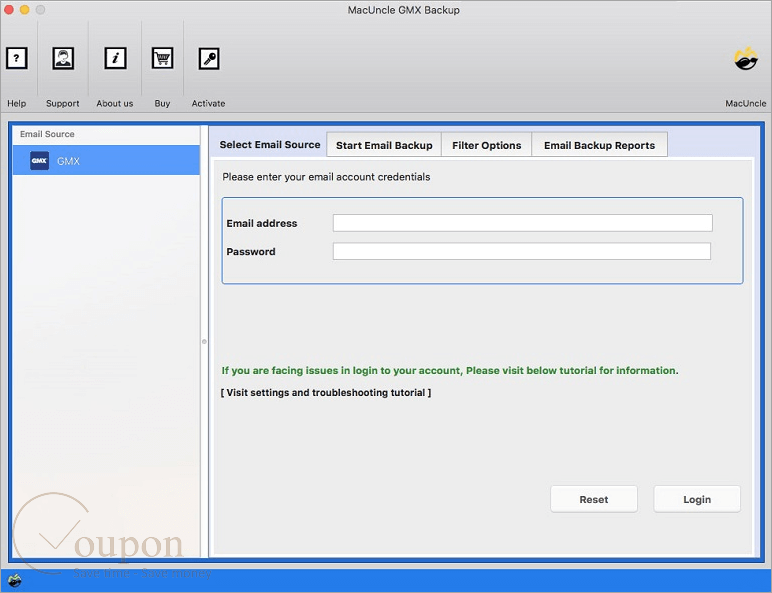772x593 pixels.
Task: Select the GMX email source row
Action: (106, 161)
